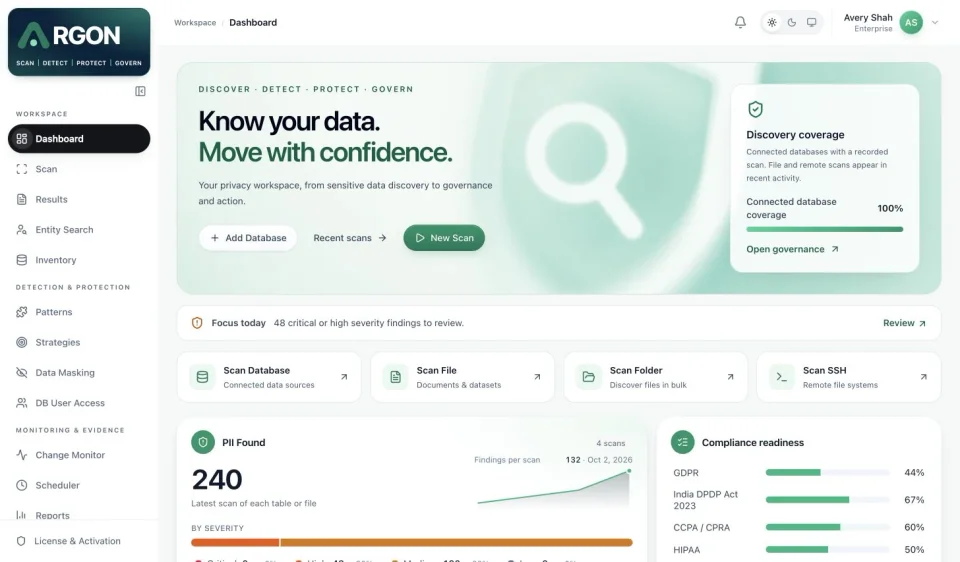The height and width of the screenshot is (562, 960).
Task: Click Discovery coverage shield icon
Action: (x=756, y=110)
